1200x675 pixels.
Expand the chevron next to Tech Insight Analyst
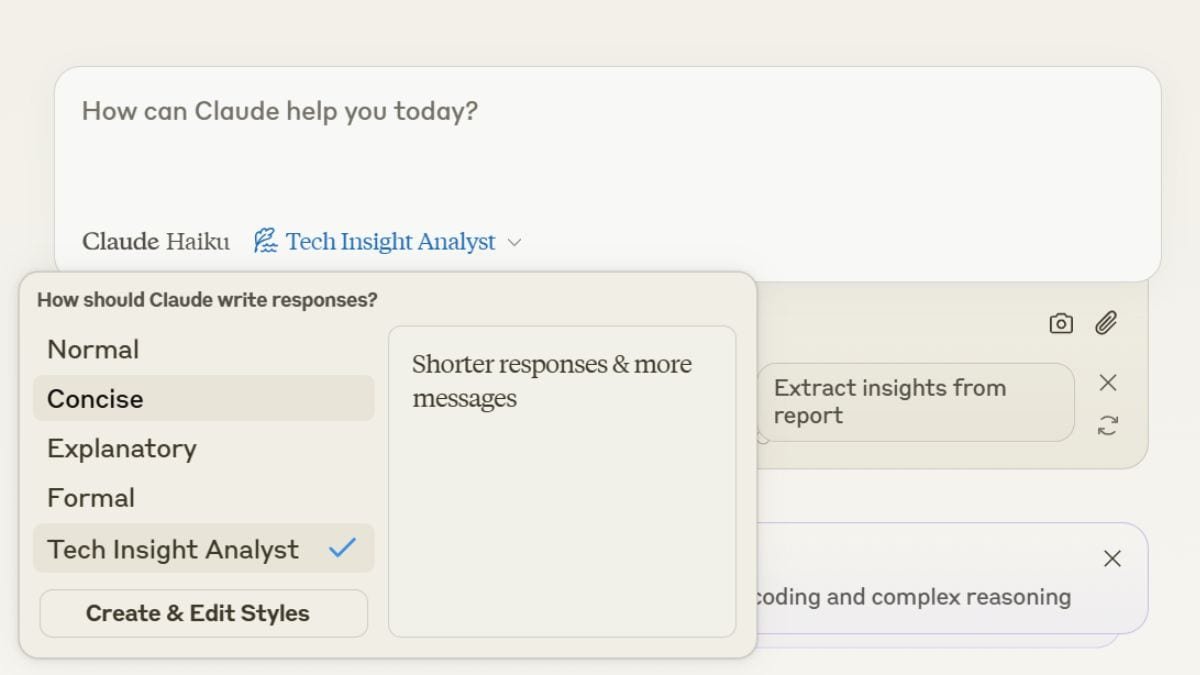[x=514, y=242]
